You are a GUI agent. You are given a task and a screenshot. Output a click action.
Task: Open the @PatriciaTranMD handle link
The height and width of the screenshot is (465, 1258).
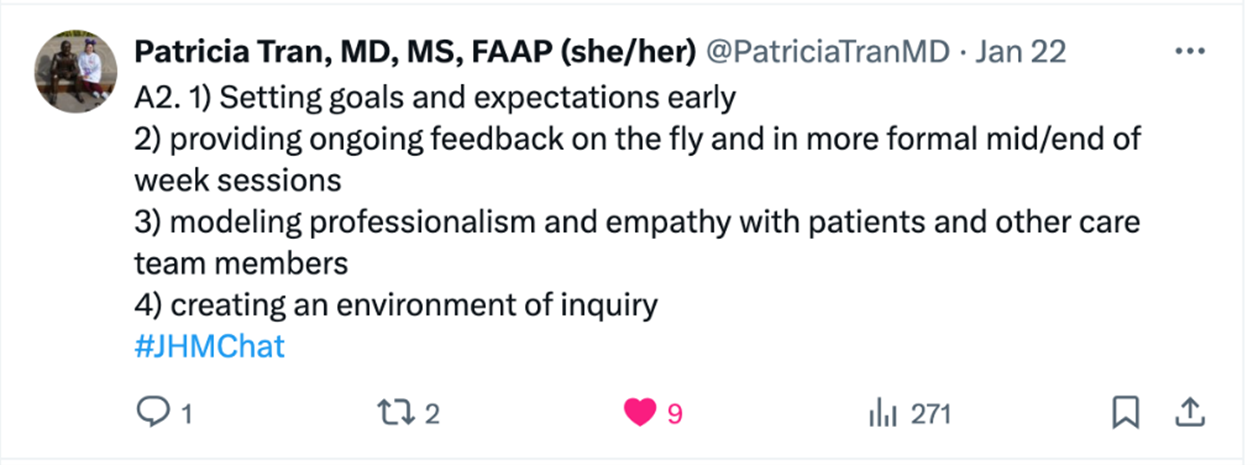point(827,50)
